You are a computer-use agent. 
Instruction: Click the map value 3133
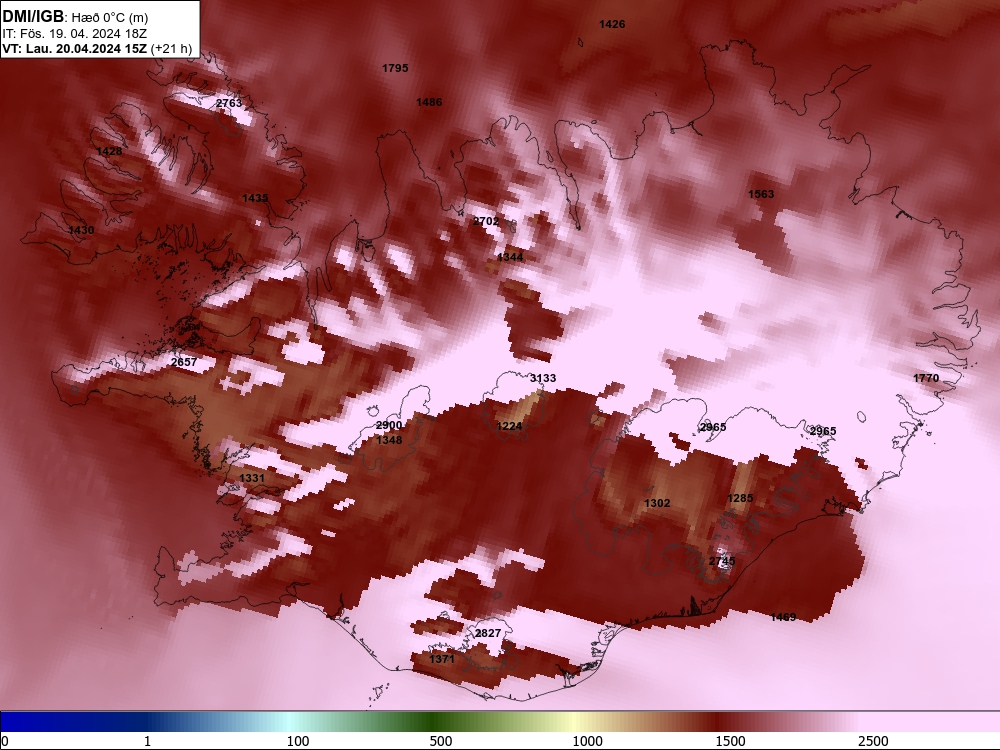point(543,378)
